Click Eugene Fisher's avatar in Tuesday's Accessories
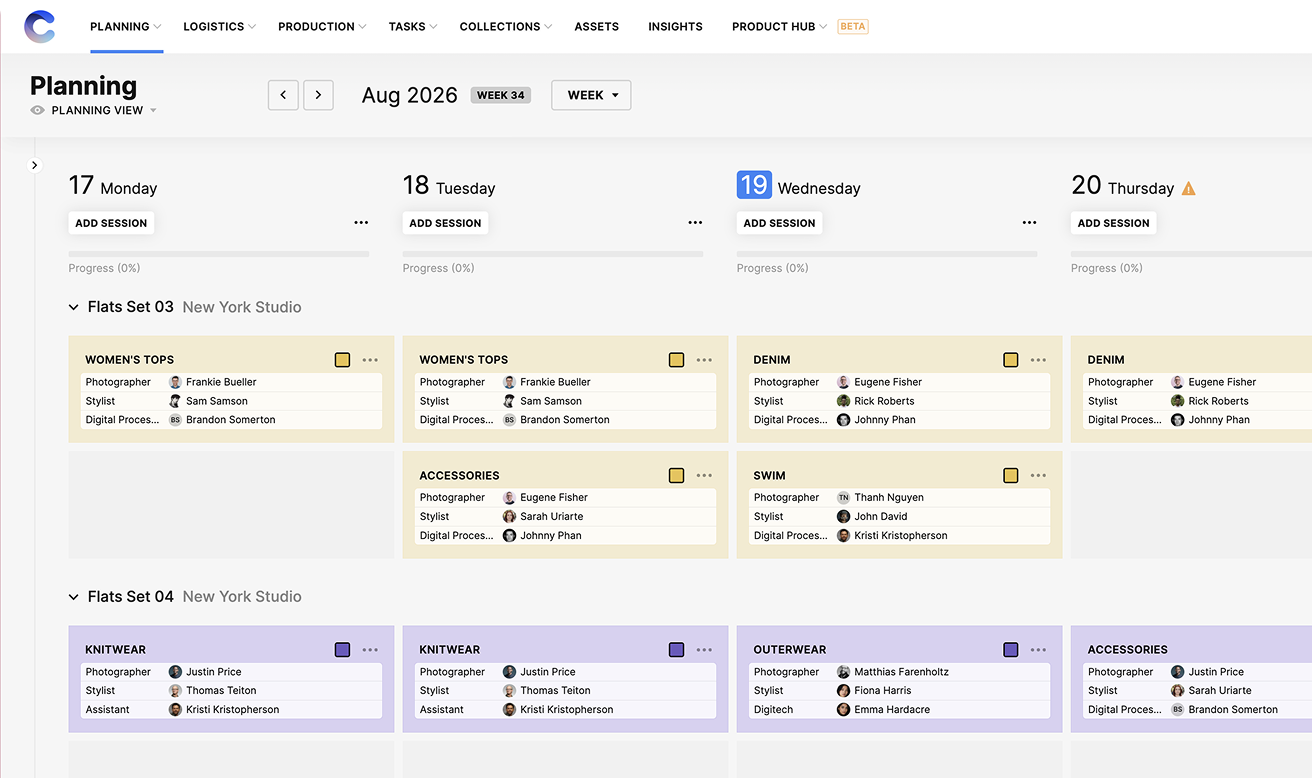1312x778 pixels. tap(509, 497)
